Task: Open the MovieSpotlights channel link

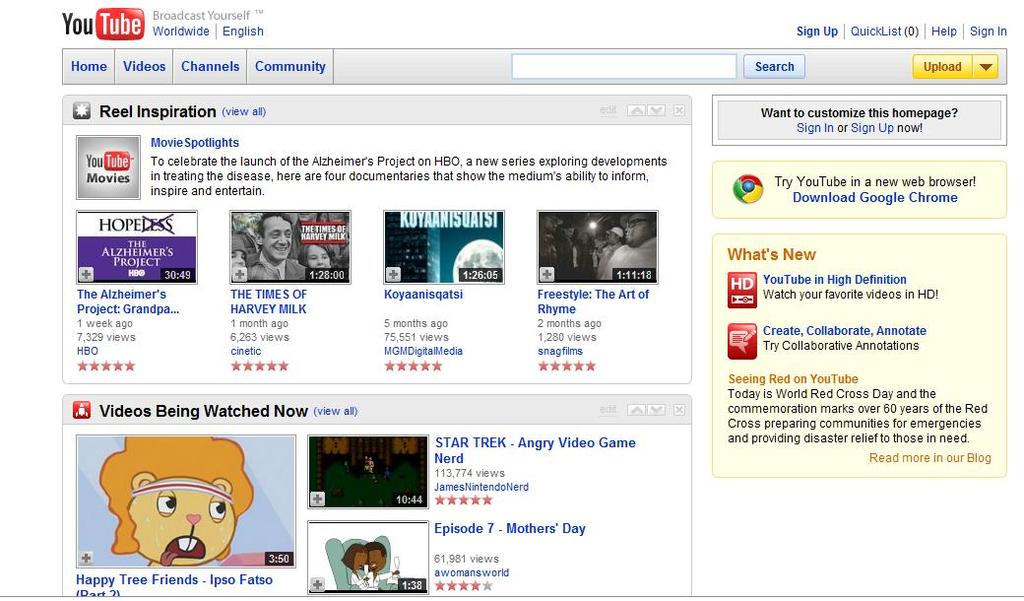Action: pyautogui.click(x=195, y=142)
